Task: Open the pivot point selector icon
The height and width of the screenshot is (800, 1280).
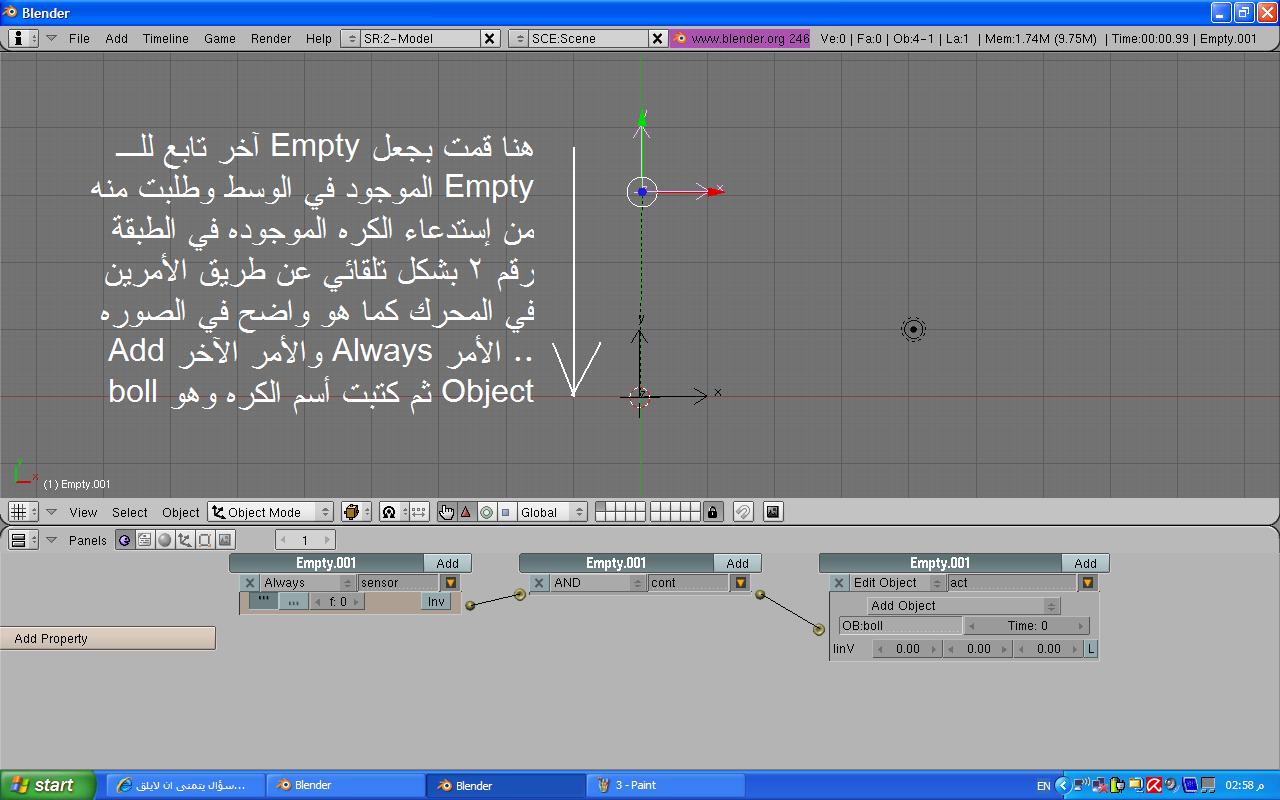Action: [x=394, y=512]
